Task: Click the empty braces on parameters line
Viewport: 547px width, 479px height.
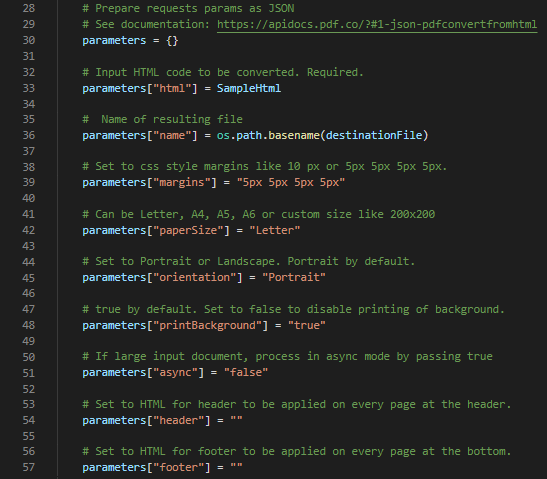Action: [172, 41]
